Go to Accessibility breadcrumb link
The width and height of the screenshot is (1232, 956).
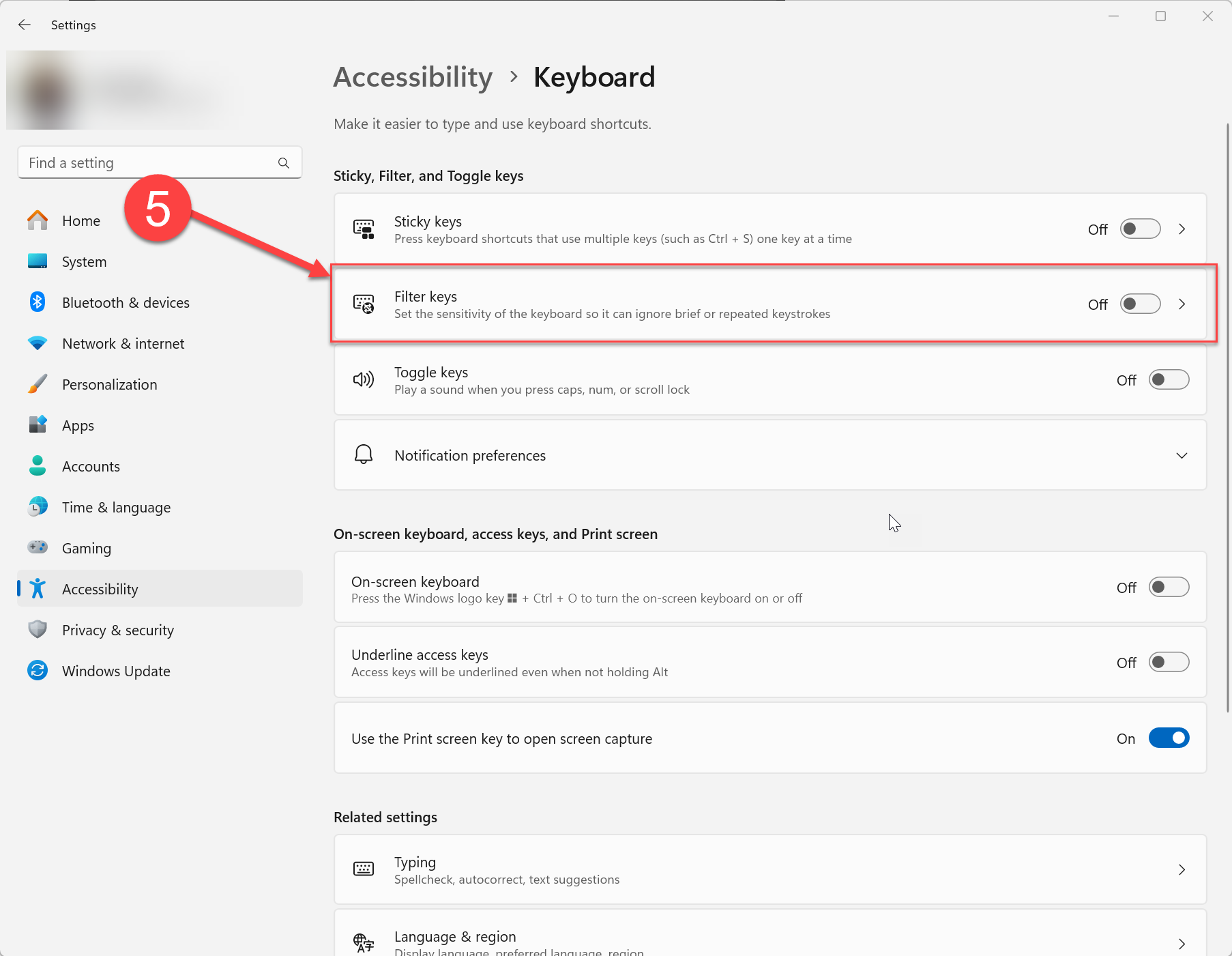click(413, 77)
